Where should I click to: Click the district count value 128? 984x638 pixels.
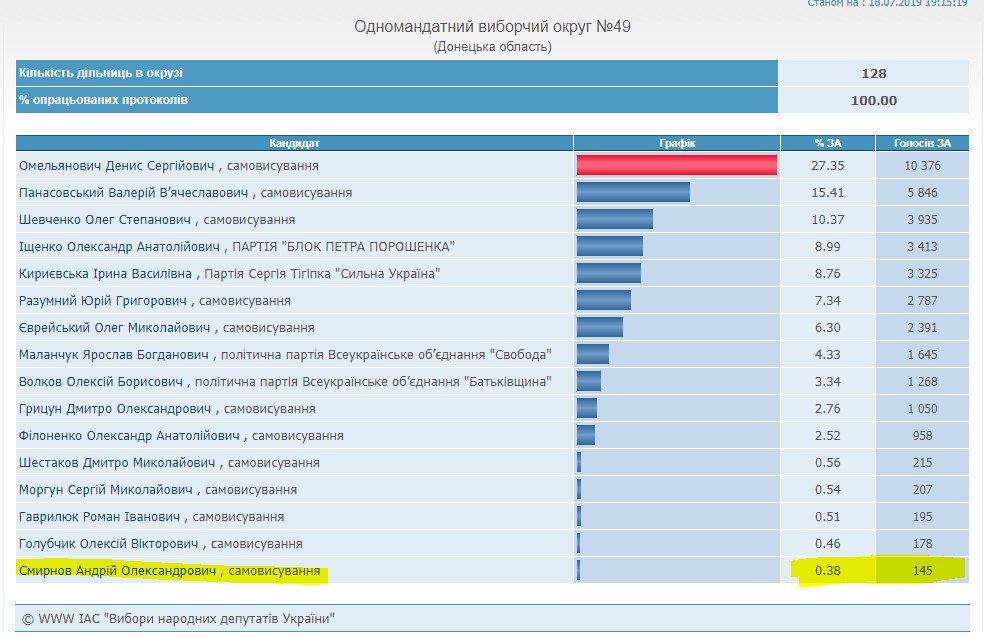[873, 74]
